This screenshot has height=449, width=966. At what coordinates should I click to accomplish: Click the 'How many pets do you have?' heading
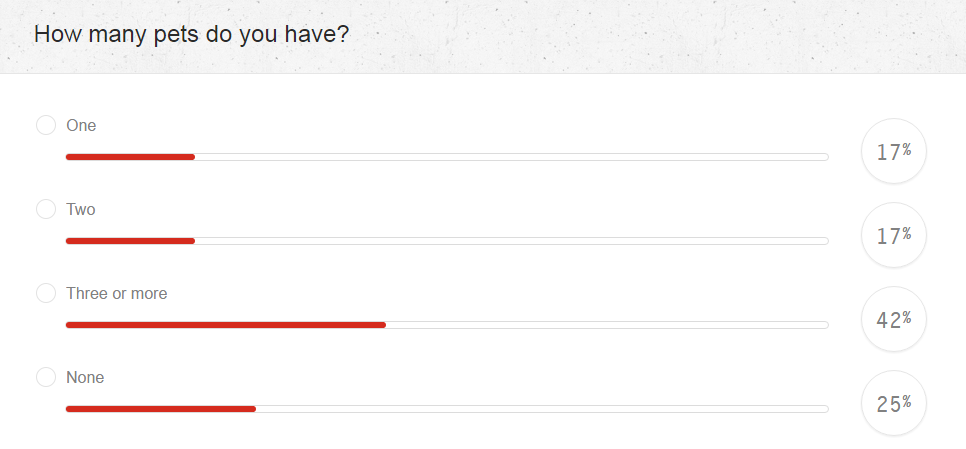coord(191,34)
